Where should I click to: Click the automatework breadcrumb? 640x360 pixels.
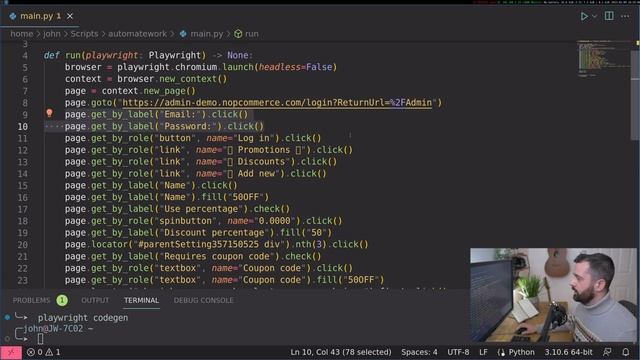click(138, 34)
